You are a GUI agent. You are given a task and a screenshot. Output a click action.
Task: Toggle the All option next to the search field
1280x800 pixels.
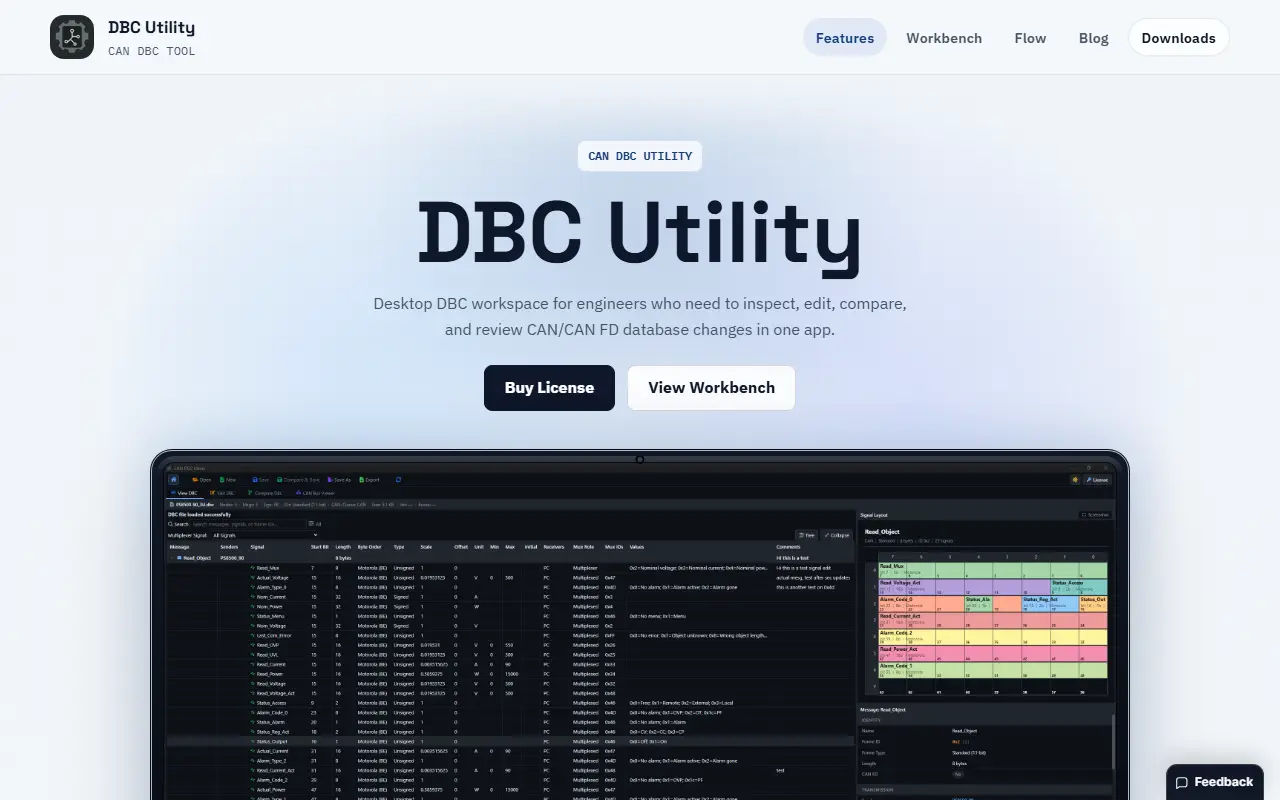click(x=315, y=524)
